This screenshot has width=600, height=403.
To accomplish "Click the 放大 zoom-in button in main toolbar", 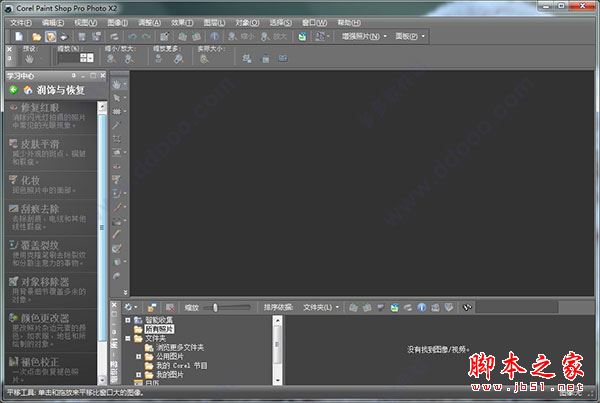I will point(274,37).
